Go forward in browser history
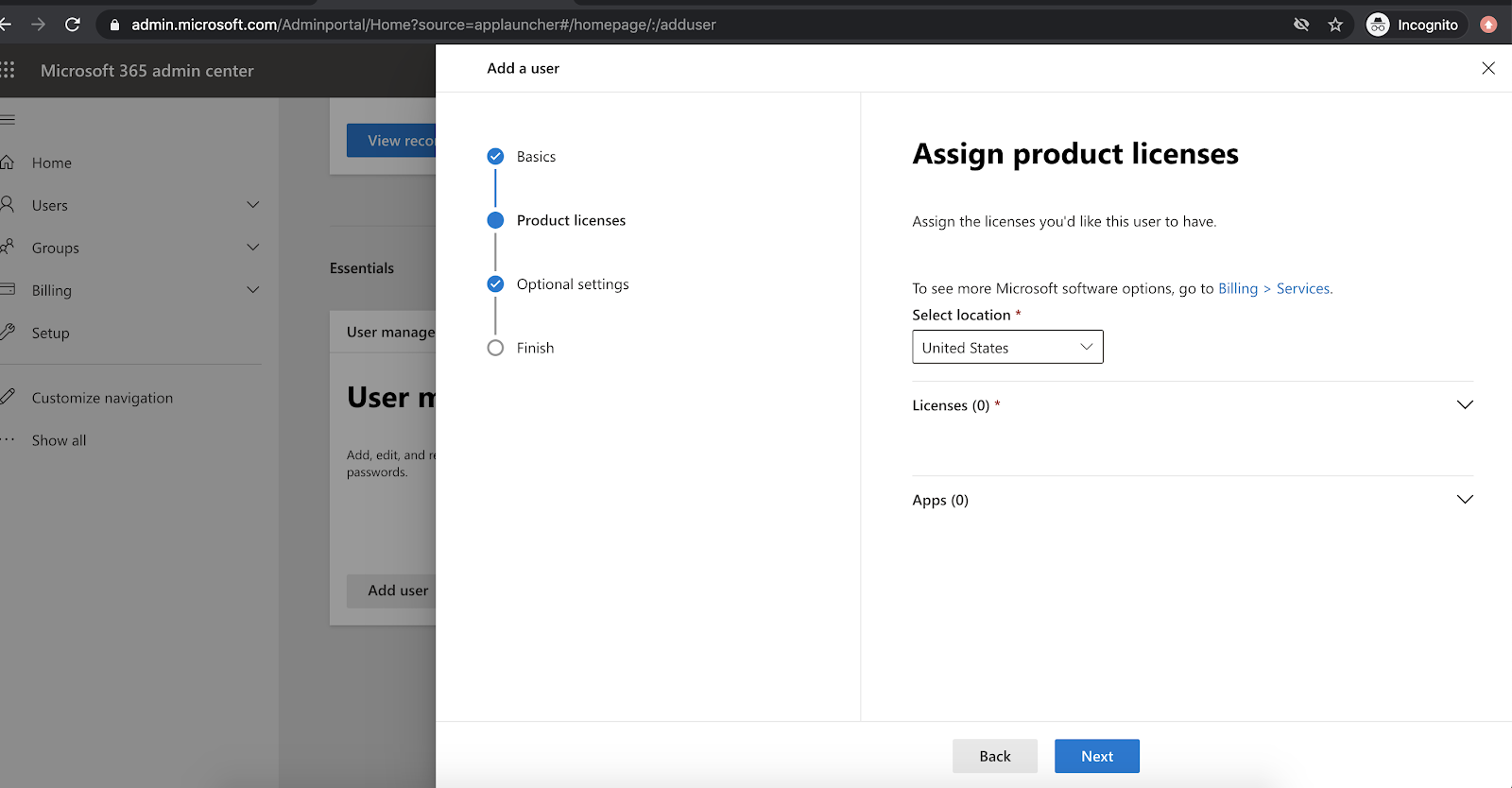Screen dimensions: 1512x788 [38, 25]
